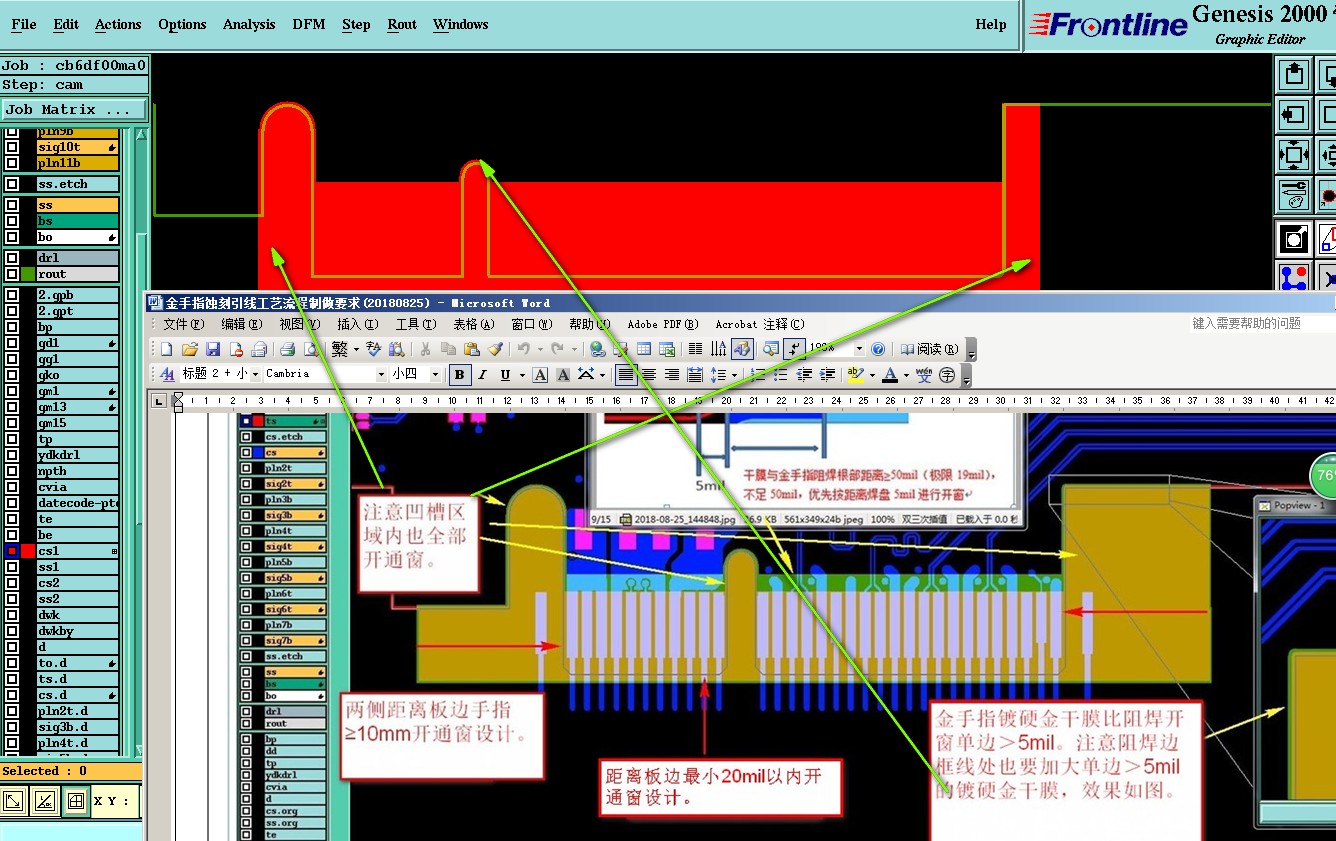Open Genesis Rout menu

click(402, 24)
